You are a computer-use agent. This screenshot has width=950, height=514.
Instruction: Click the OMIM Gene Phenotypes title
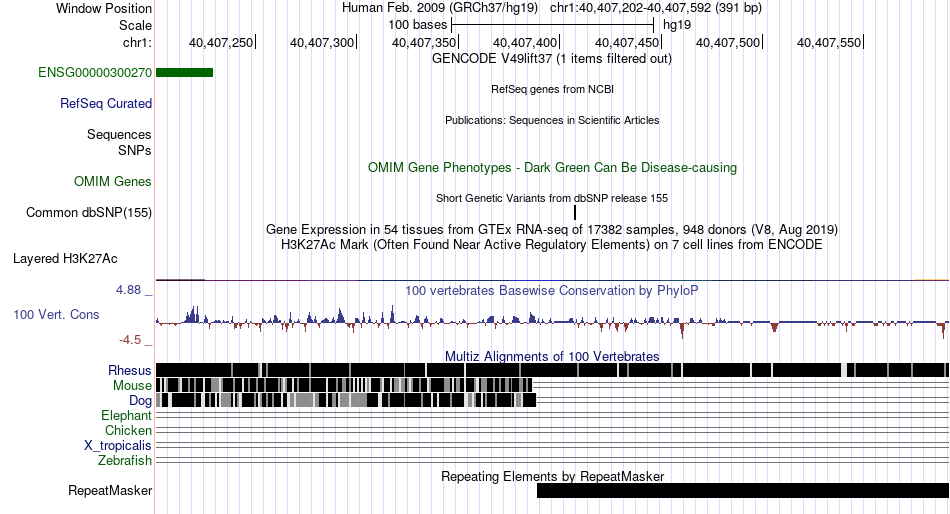pyautogui.click(x=552, y=168)
